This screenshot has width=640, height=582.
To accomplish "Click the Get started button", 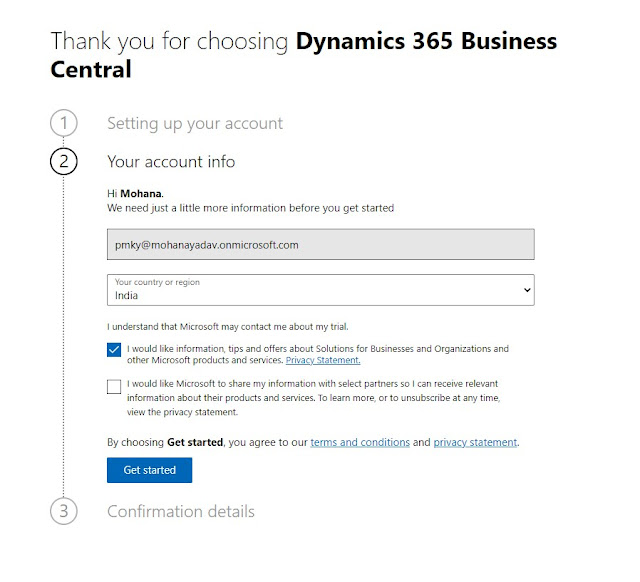I will (149, 470).
